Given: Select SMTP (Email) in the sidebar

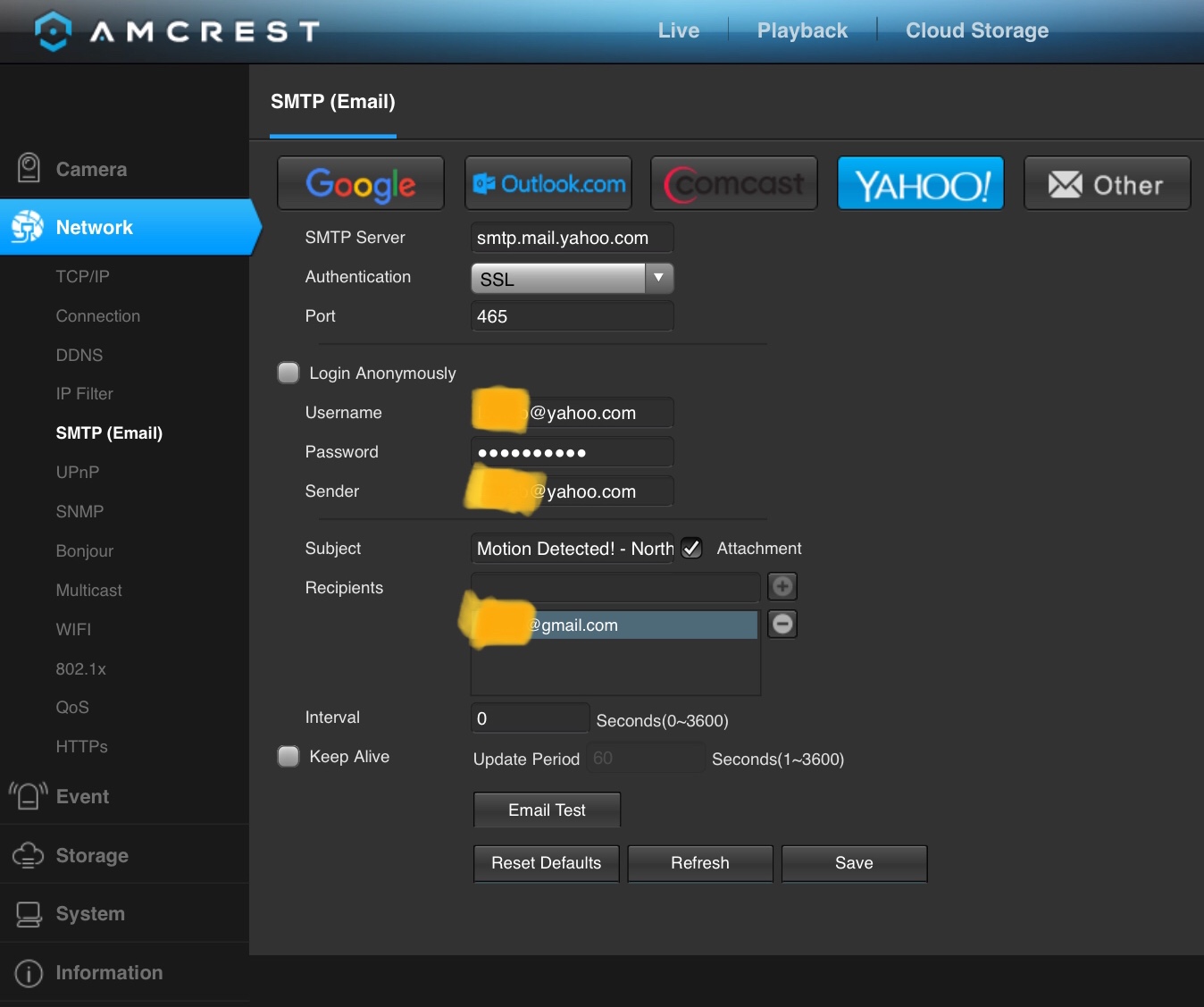Looking at the screenshot, I should (109, 432).
